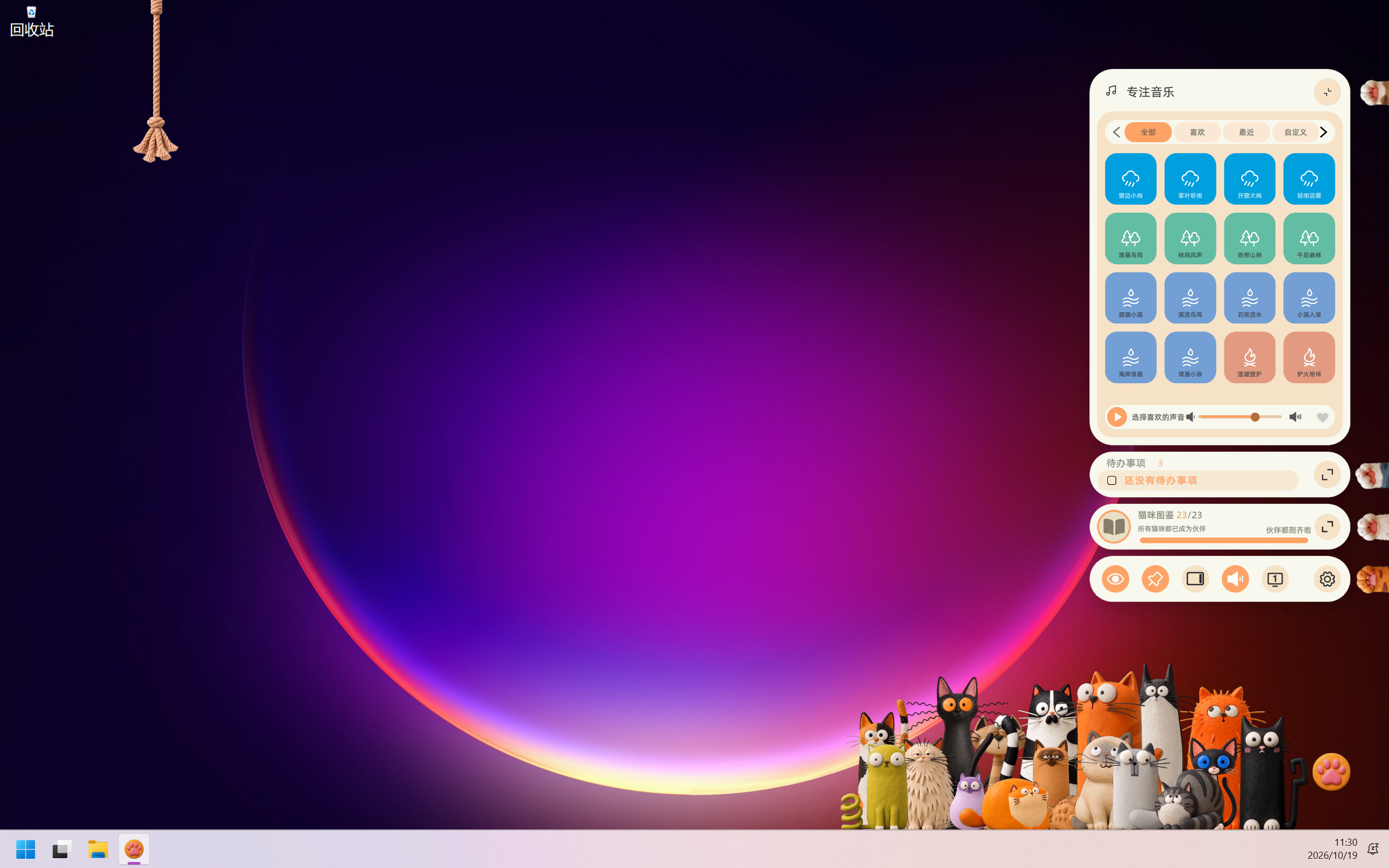Play the selected focus sound
The image size is (1389, 868).
1117,417
